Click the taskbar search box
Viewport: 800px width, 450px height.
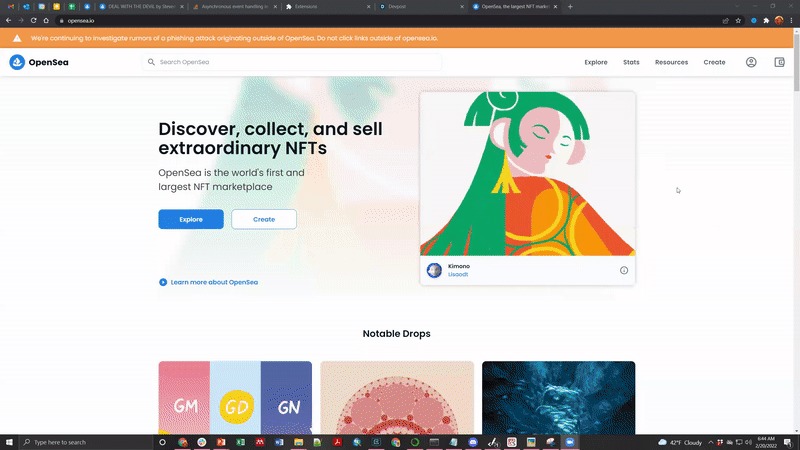point(86,442)
